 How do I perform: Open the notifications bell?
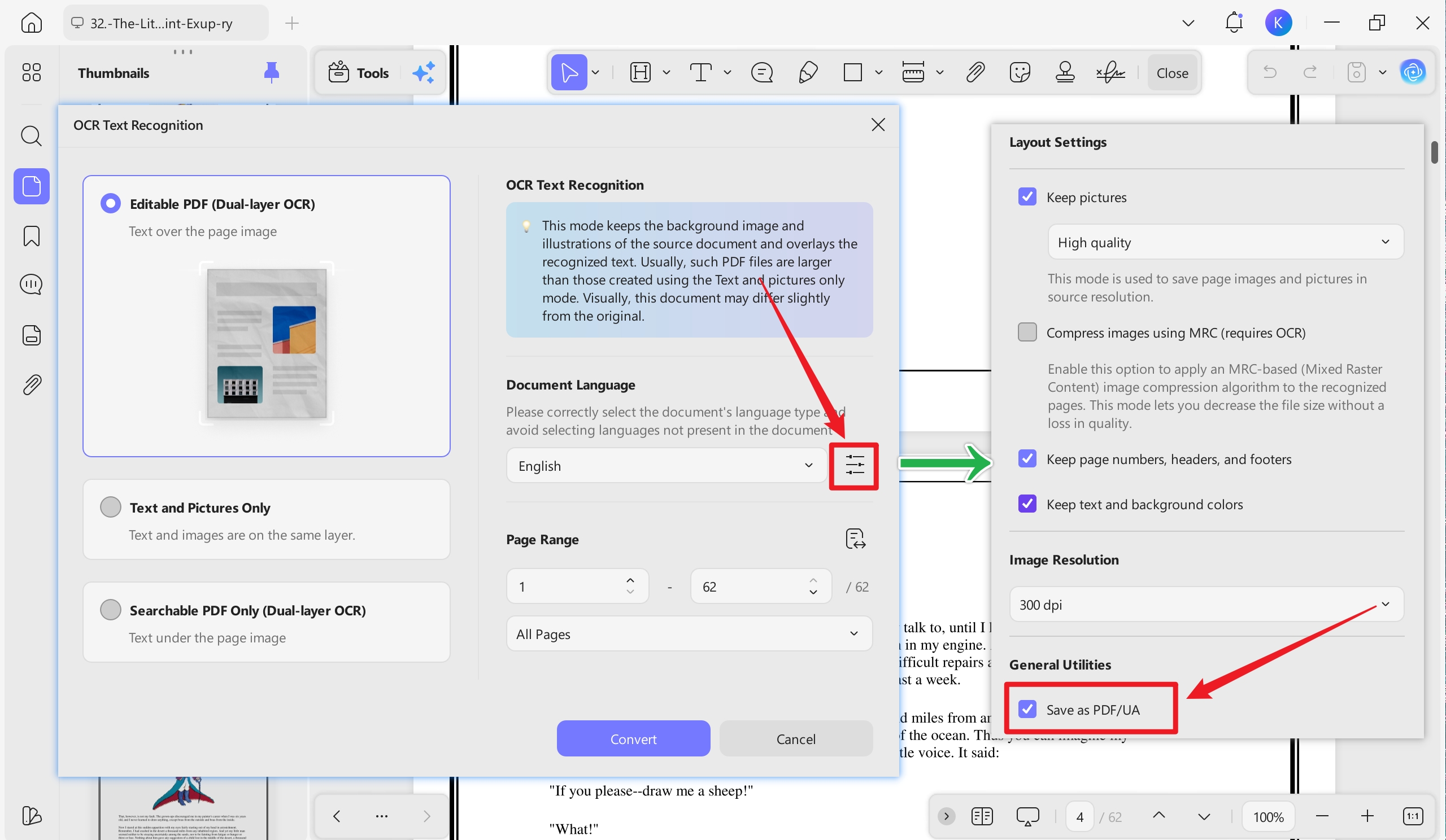click(x=1234, y=23)
